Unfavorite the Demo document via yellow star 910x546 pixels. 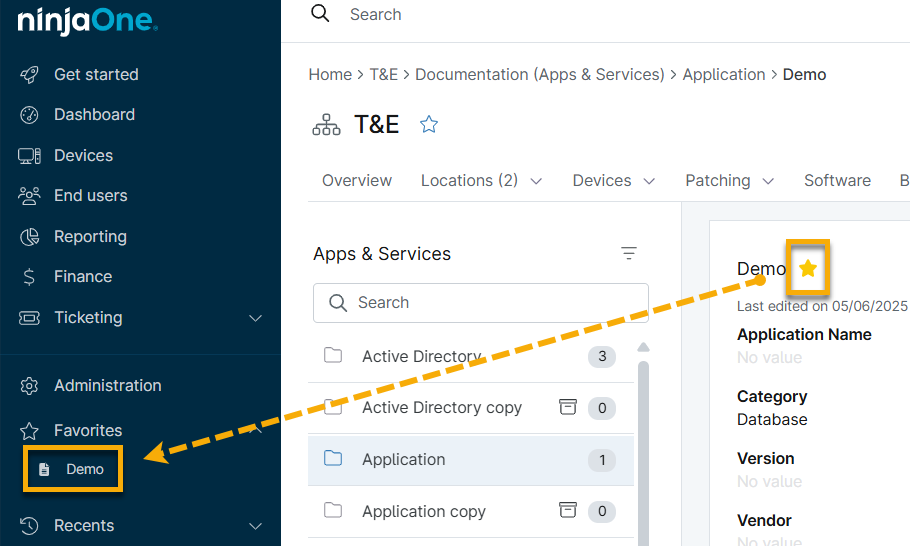[808, 268]
